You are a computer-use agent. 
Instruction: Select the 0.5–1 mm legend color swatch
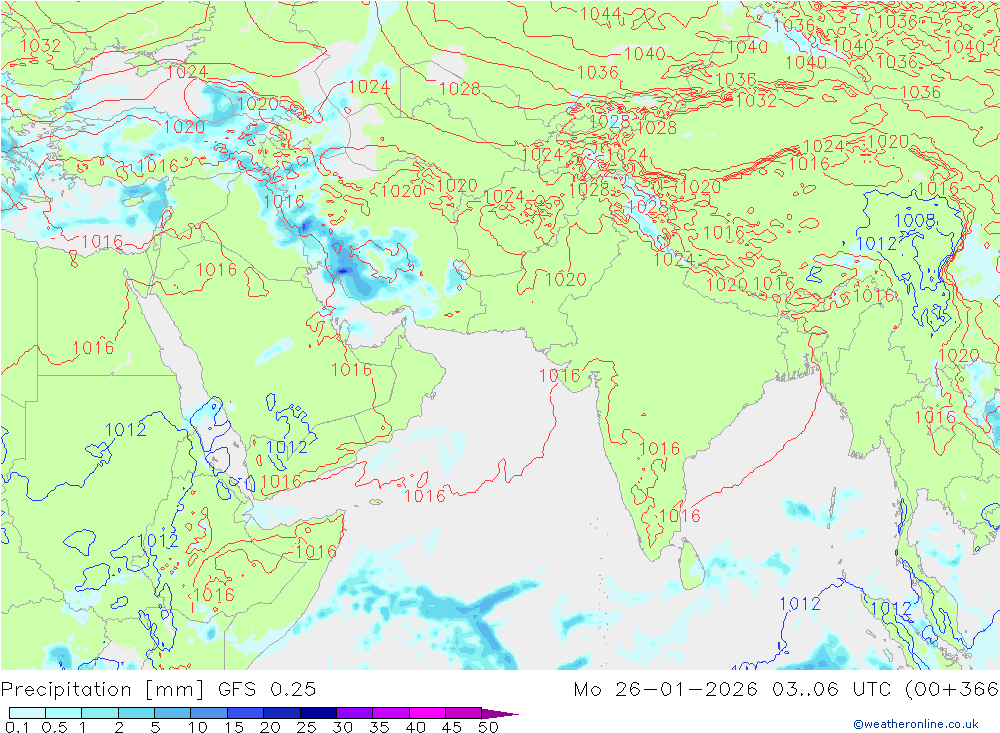(x=63, y=713)
